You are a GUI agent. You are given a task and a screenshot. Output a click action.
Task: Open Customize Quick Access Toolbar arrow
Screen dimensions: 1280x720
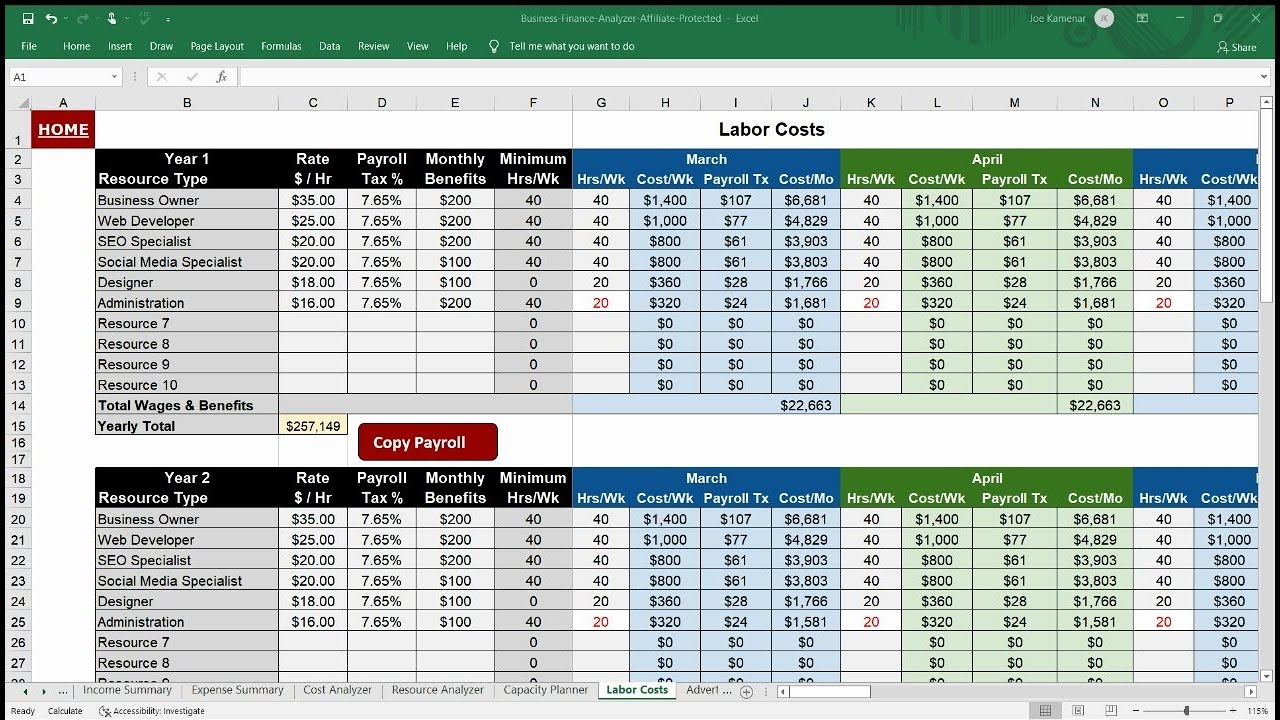168,19
